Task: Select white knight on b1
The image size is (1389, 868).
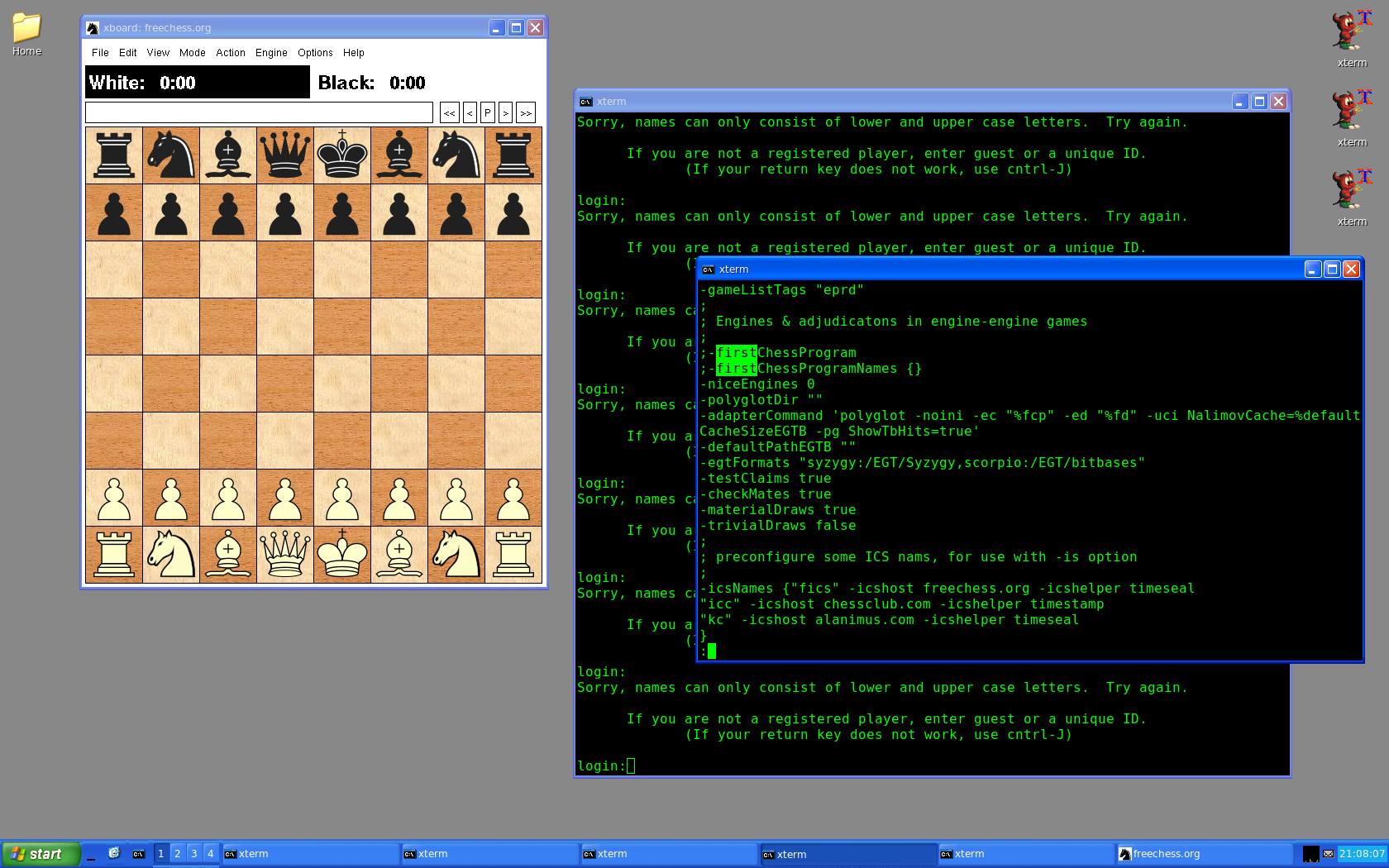Action: (171, 555)
